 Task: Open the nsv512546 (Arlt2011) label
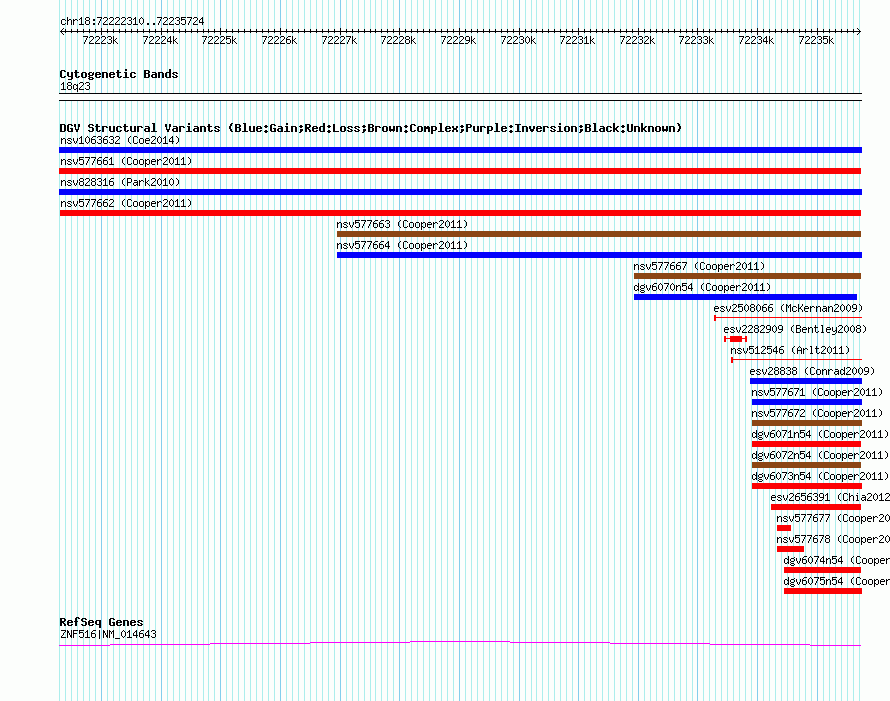pyautogui.click(x=790, y=350)
